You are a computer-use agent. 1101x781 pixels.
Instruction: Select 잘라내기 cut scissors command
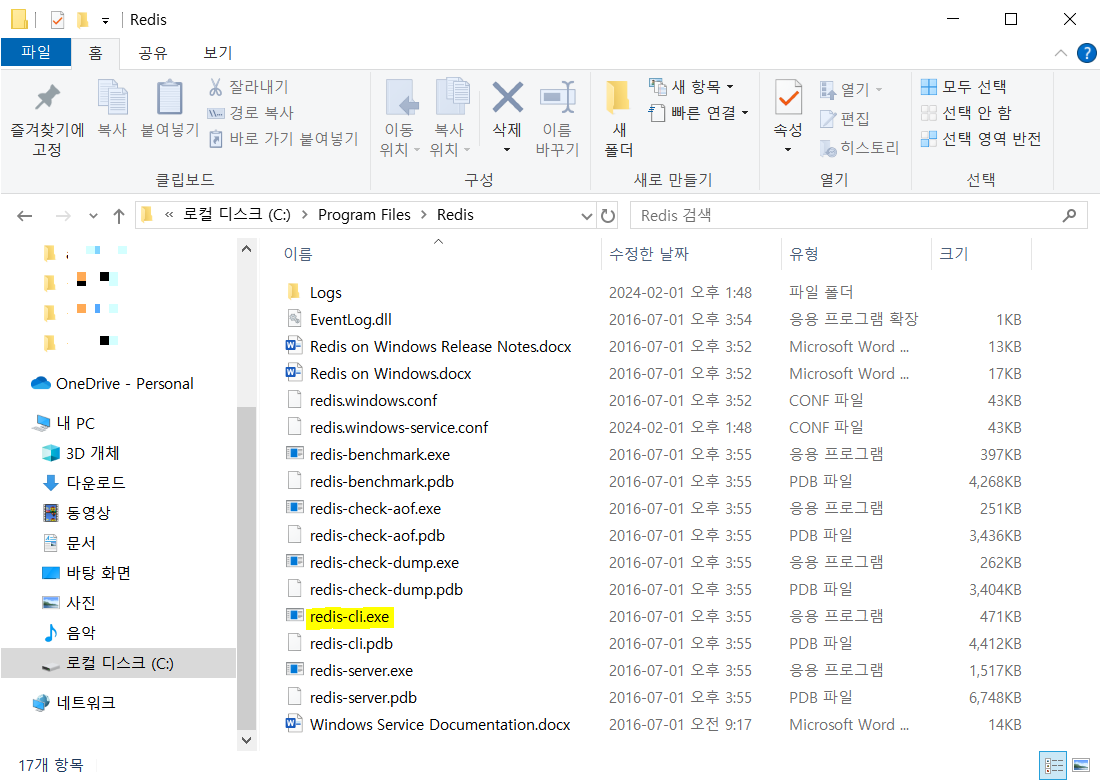(249, 86)
